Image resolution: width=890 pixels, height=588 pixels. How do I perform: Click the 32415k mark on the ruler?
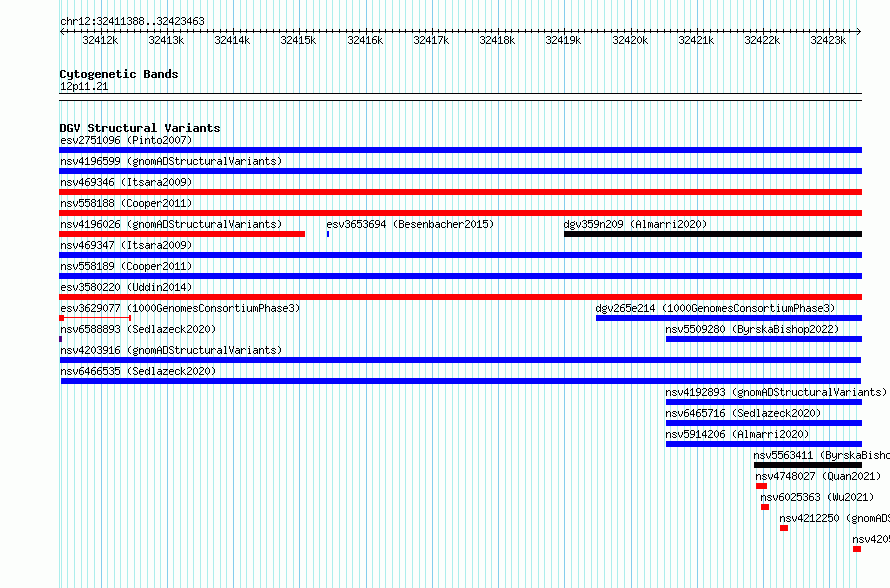tap(298, 40)
